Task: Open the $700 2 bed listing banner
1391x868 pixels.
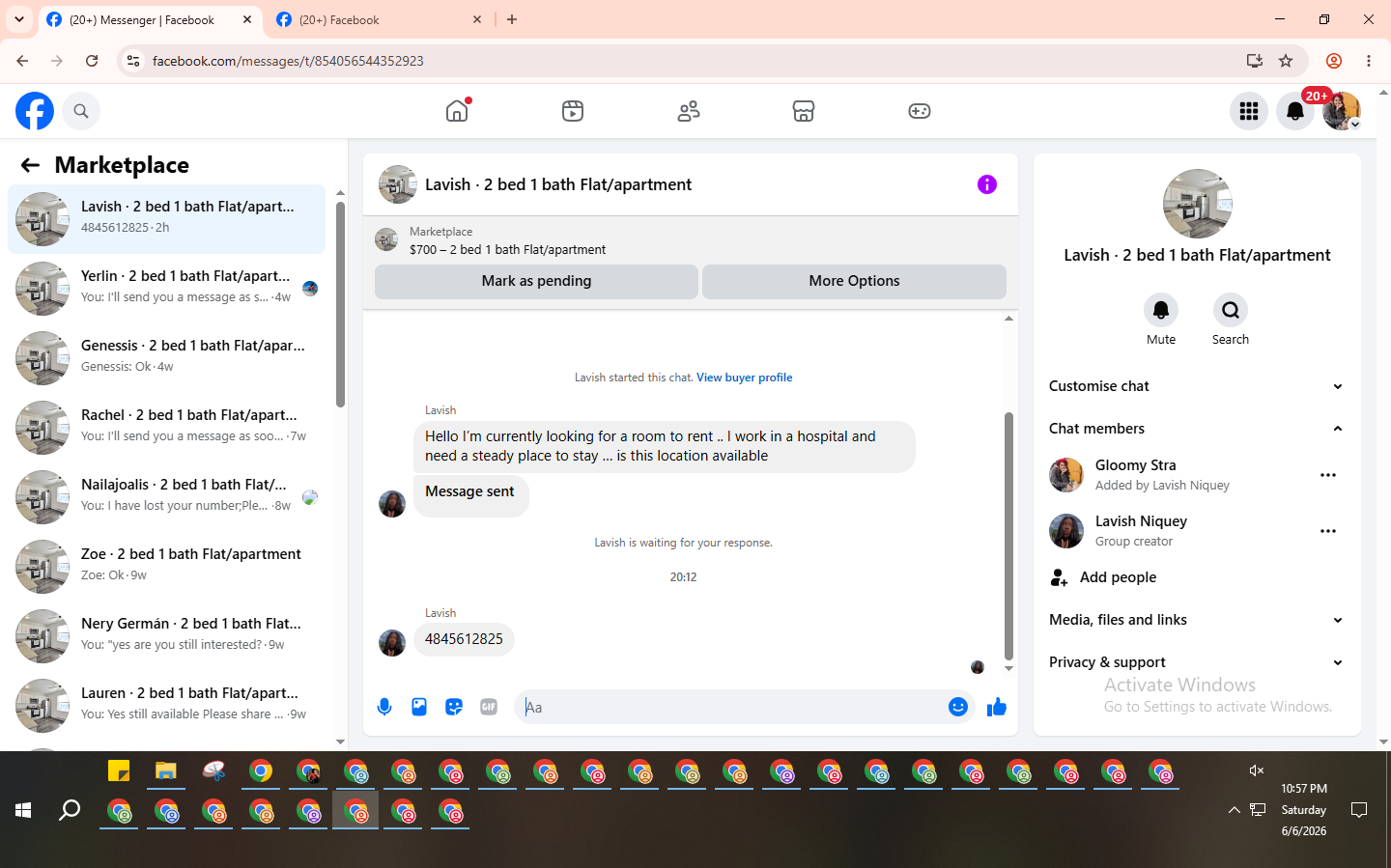Action: pyautogui.click(x=691, y=240)
